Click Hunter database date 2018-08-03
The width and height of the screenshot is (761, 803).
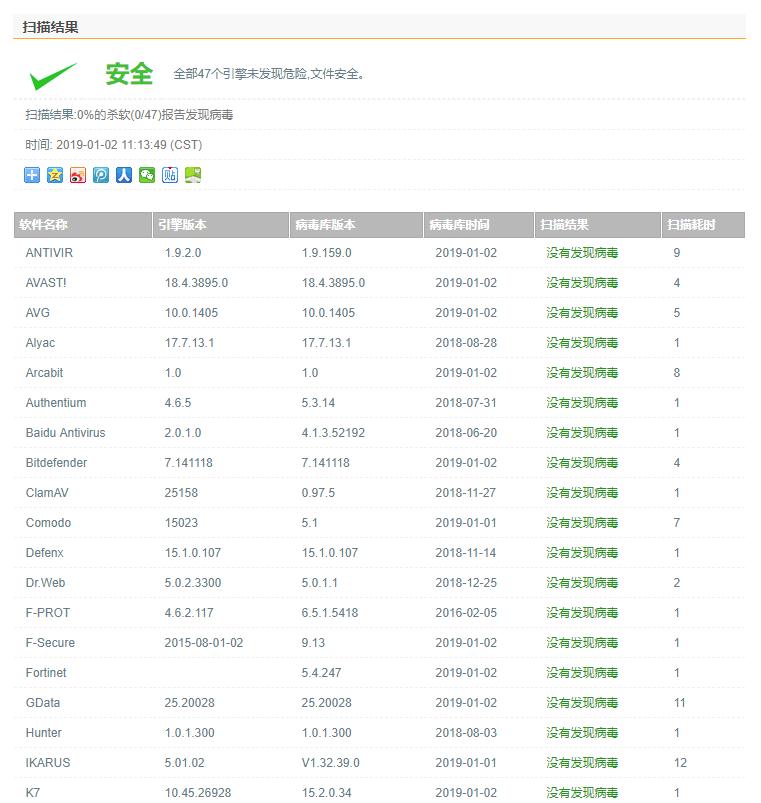(x=466, y=733)
